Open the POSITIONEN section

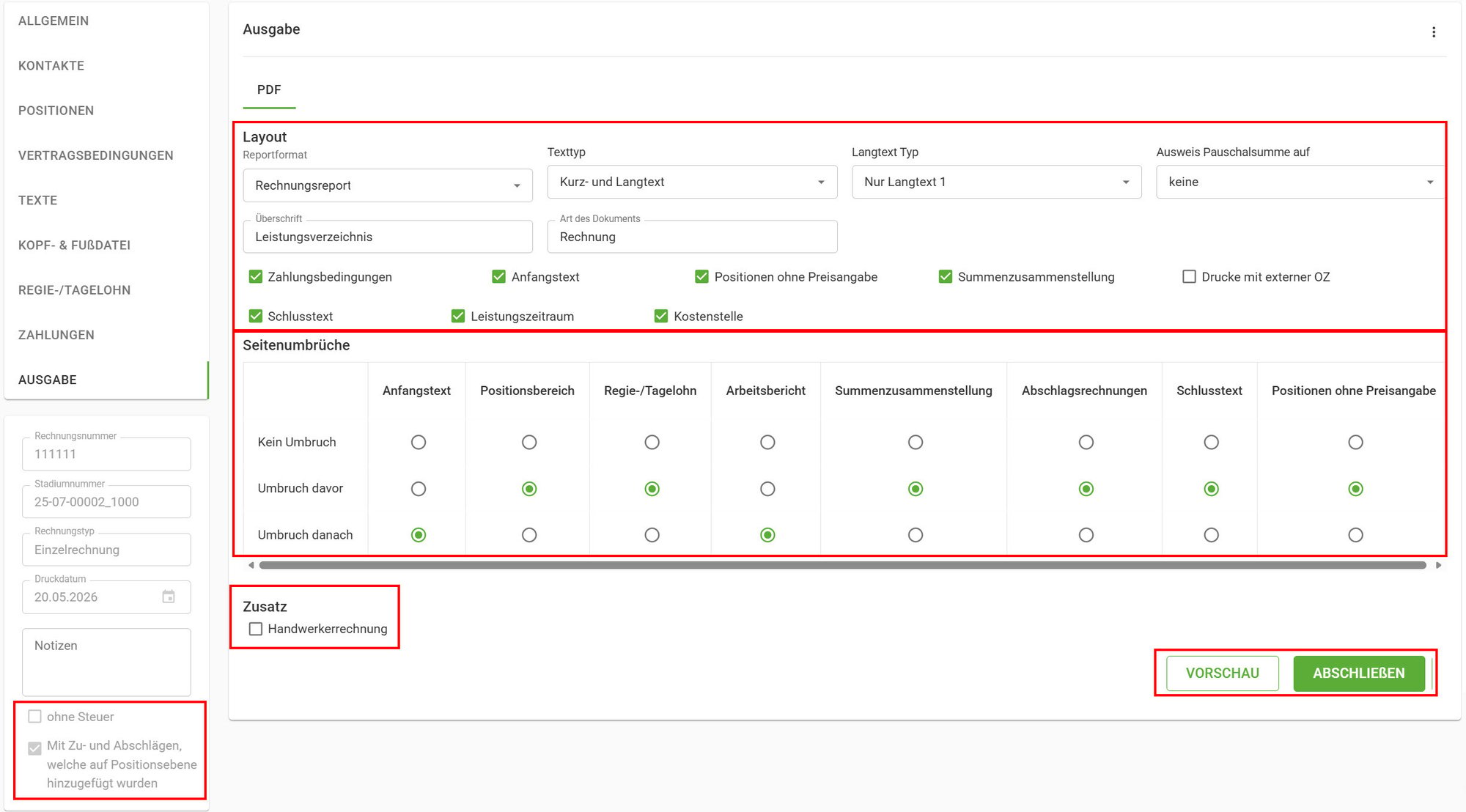56,111
